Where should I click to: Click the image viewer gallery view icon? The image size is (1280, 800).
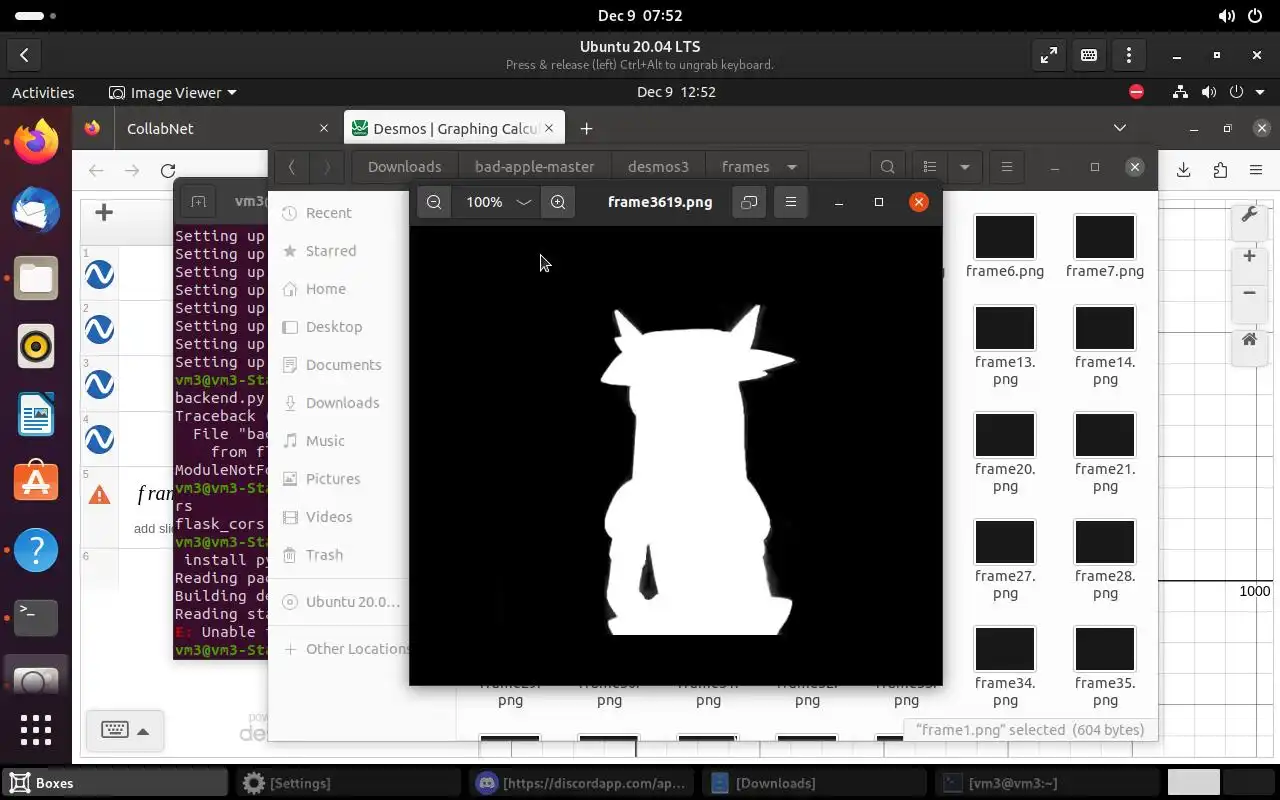pyautogui.click(x=749, y=202)
